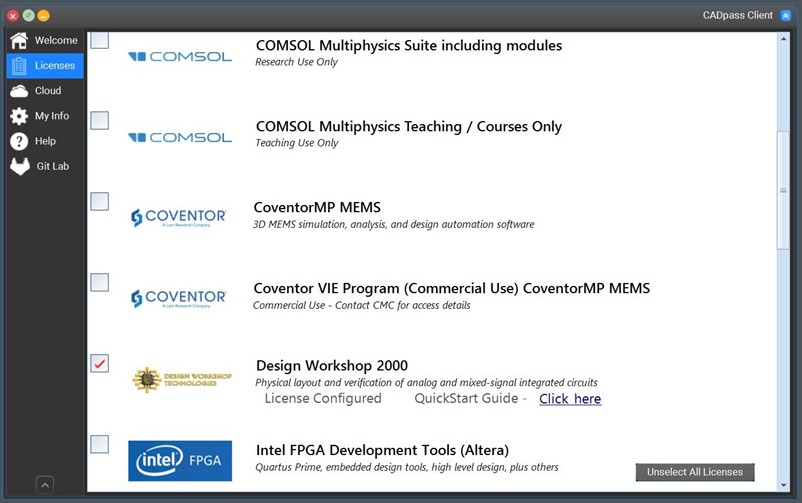
Task: Open QuickStart Guide 'Click here' link
Action: pyautogui.click(x=570, y=399)
